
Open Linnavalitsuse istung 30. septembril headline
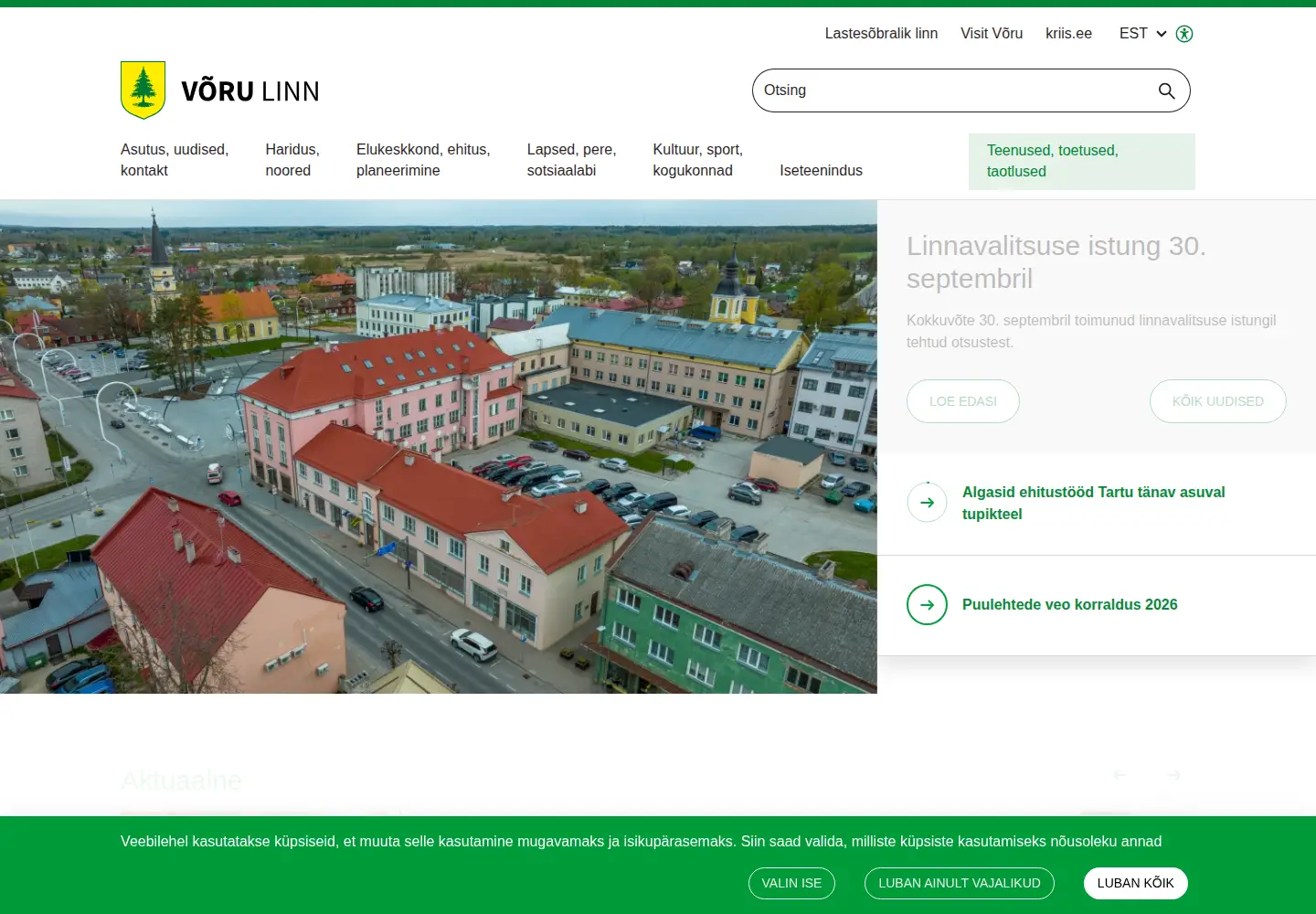pos(1056,262)
